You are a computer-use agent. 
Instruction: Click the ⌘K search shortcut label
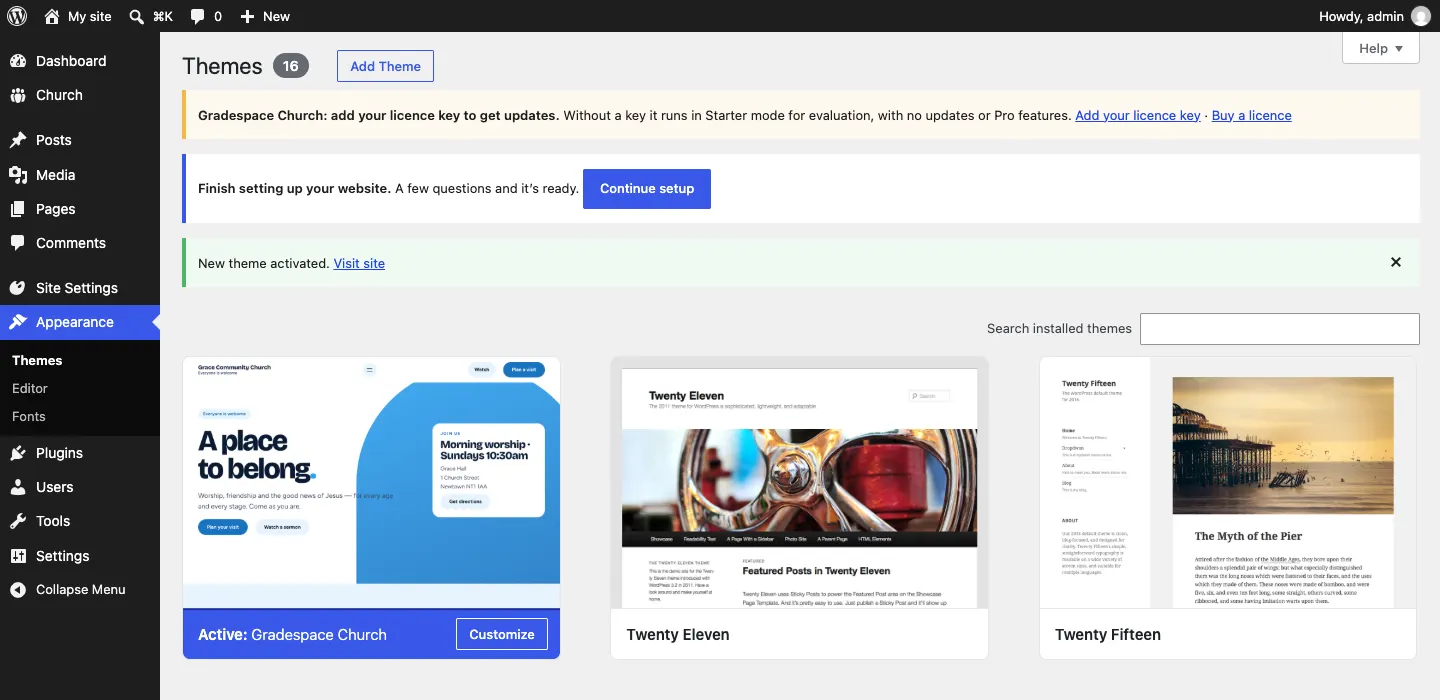pyautogui.click(x=163, y=16)
